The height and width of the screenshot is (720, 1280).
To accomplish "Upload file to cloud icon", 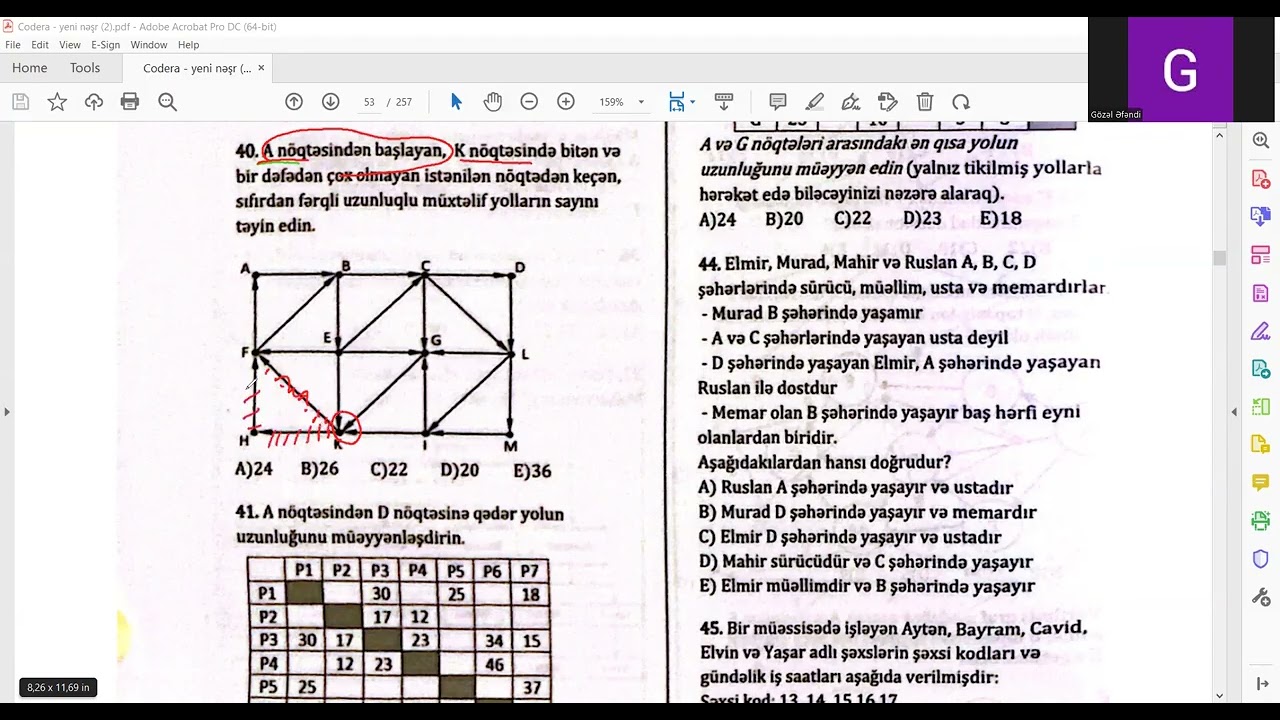I will point(94,101).
